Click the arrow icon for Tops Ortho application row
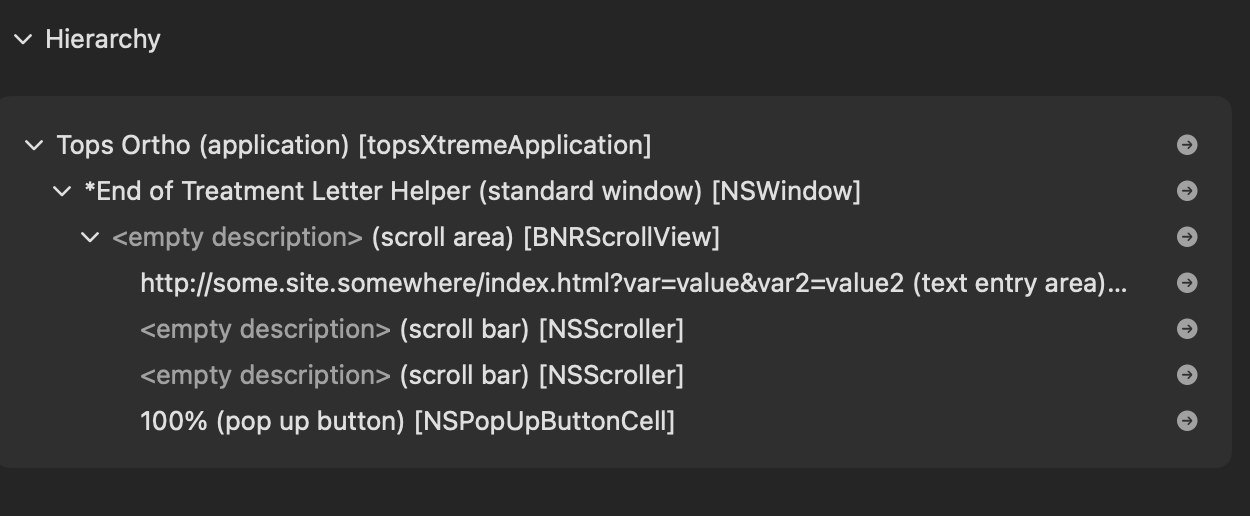Screen dimensions: 1250x516 pyautogui.click(x=1187, y=145)
